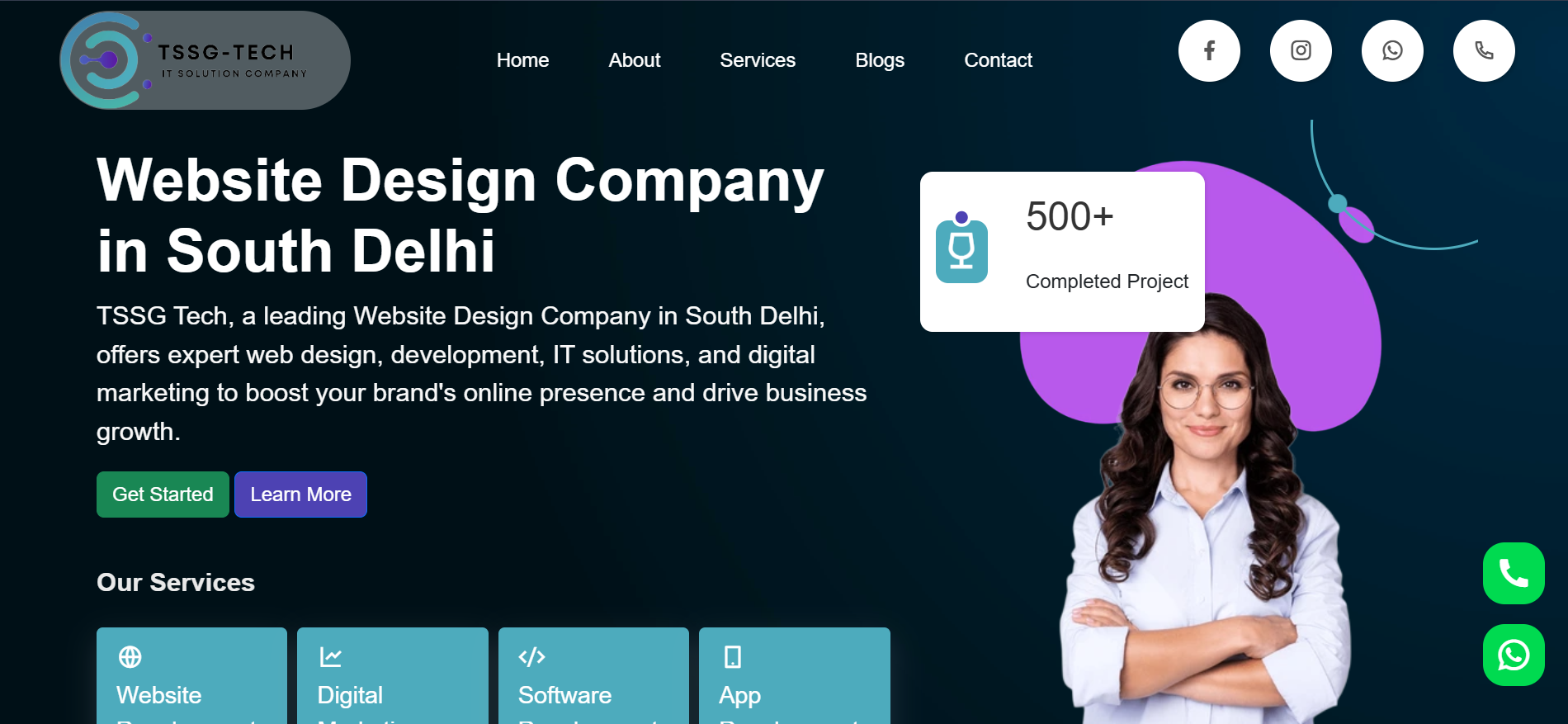Click the mobile icon on App card
The width and height of the screenshot is (1568, 724).
[733, 657]
